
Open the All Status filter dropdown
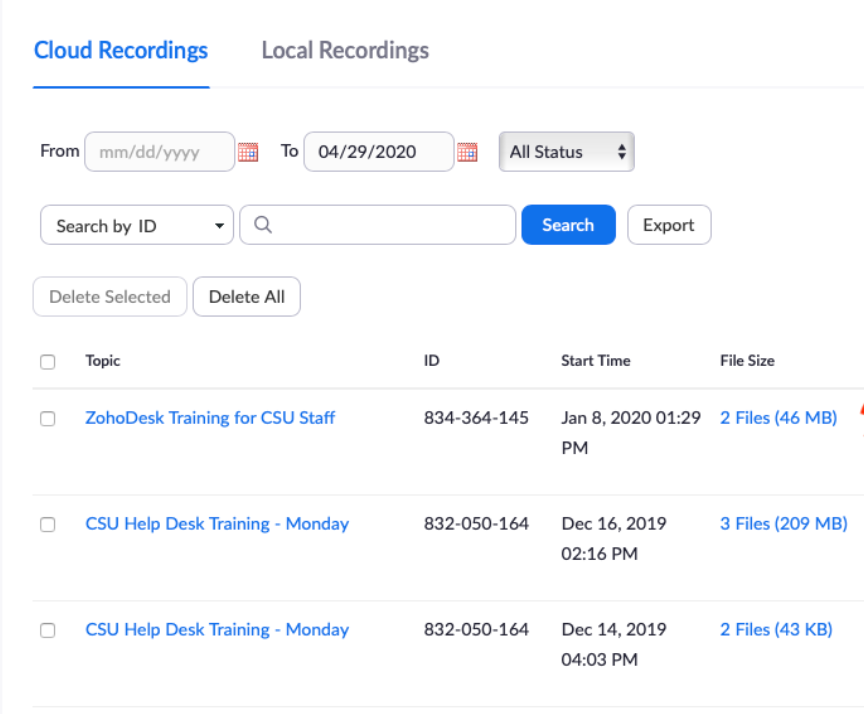pyautogui.click(x=566, y=151)
